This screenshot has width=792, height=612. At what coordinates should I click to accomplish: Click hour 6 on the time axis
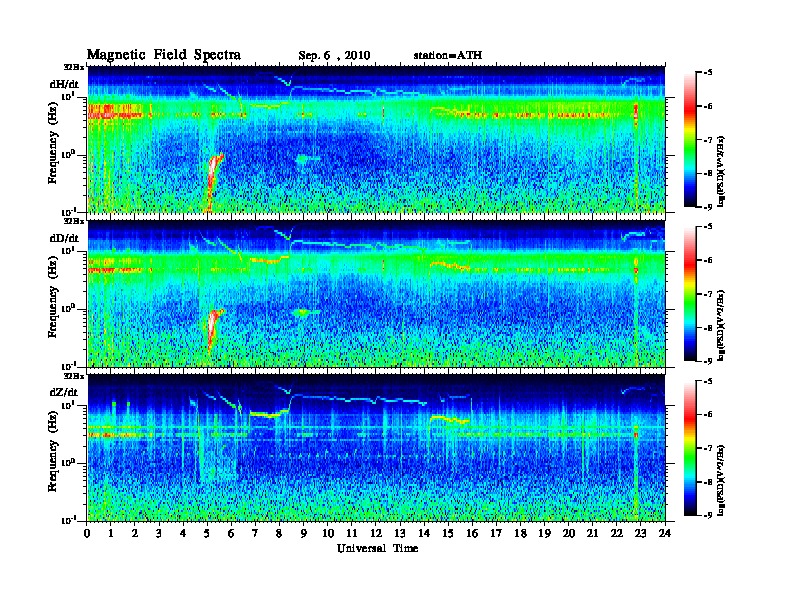click(x=231, y=533)
